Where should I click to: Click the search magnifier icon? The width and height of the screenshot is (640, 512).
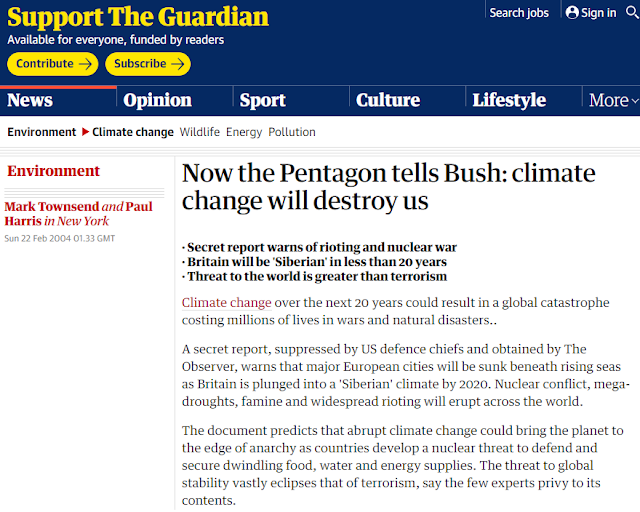coord(632,13)
